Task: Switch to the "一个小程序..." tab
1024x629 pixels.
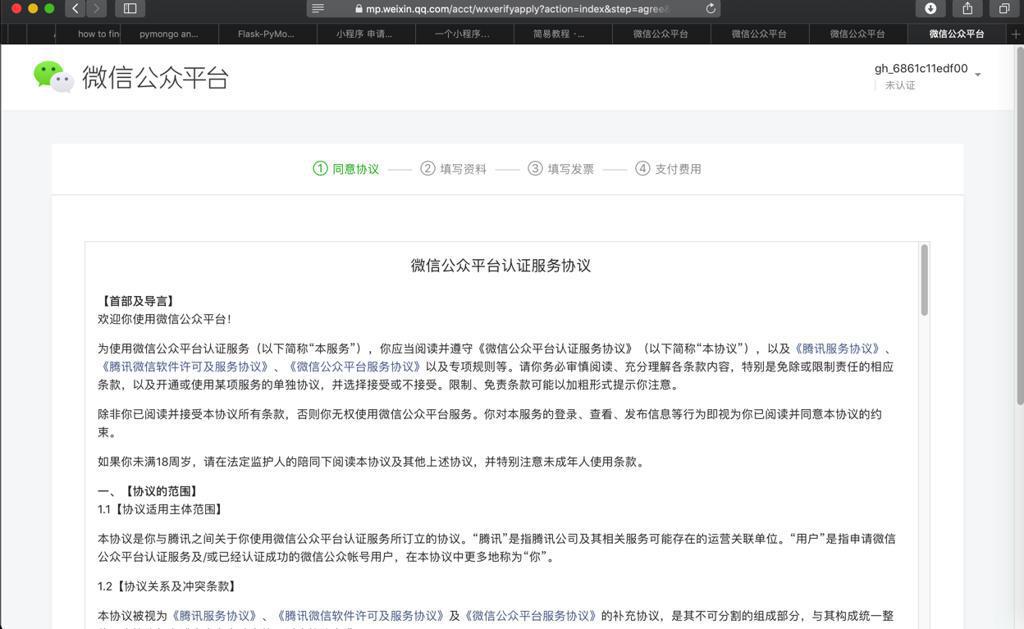Action: [x=463, y=34]
